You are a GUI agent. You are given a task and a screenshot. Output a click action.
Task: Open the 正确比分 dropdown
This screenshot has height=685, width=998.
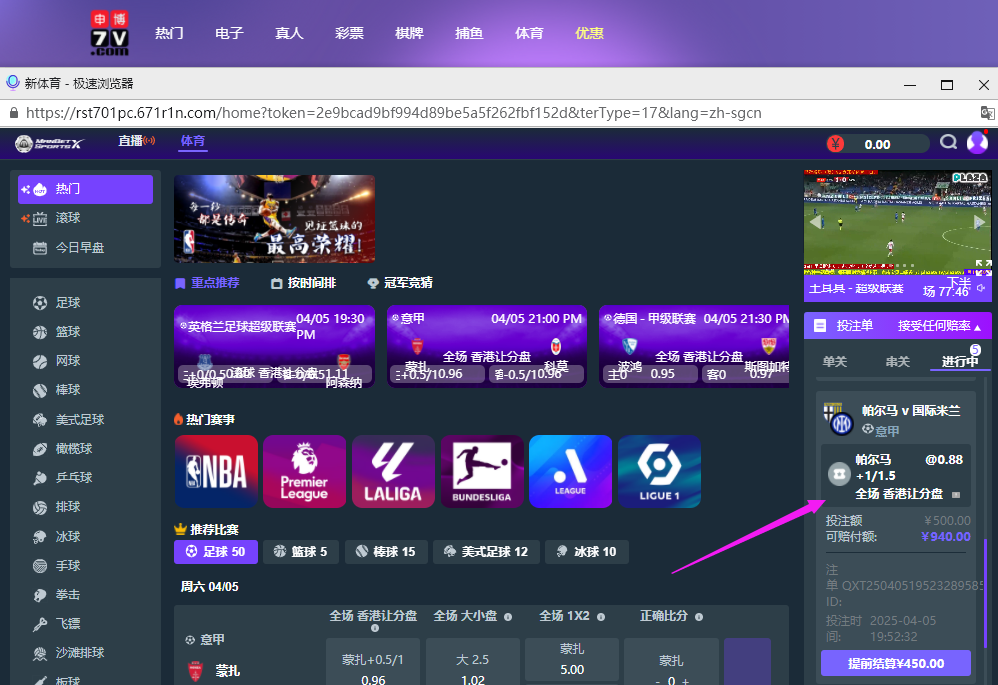click(x=666, y=616)
